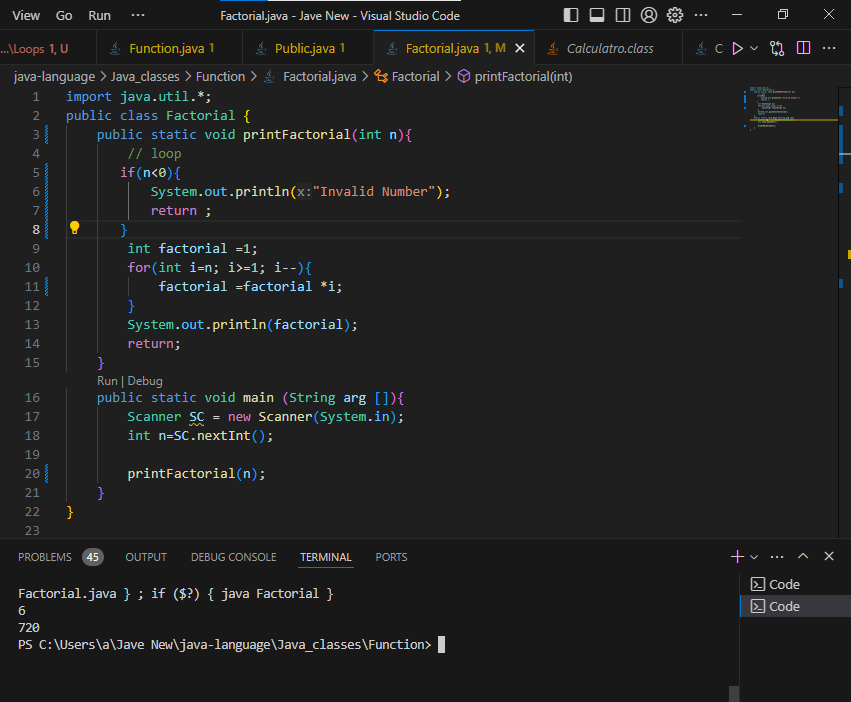Click the 45 problems count badge
The width and height of the screenshot is (851, 702).
pyautogui.click(x=93, y=557)
